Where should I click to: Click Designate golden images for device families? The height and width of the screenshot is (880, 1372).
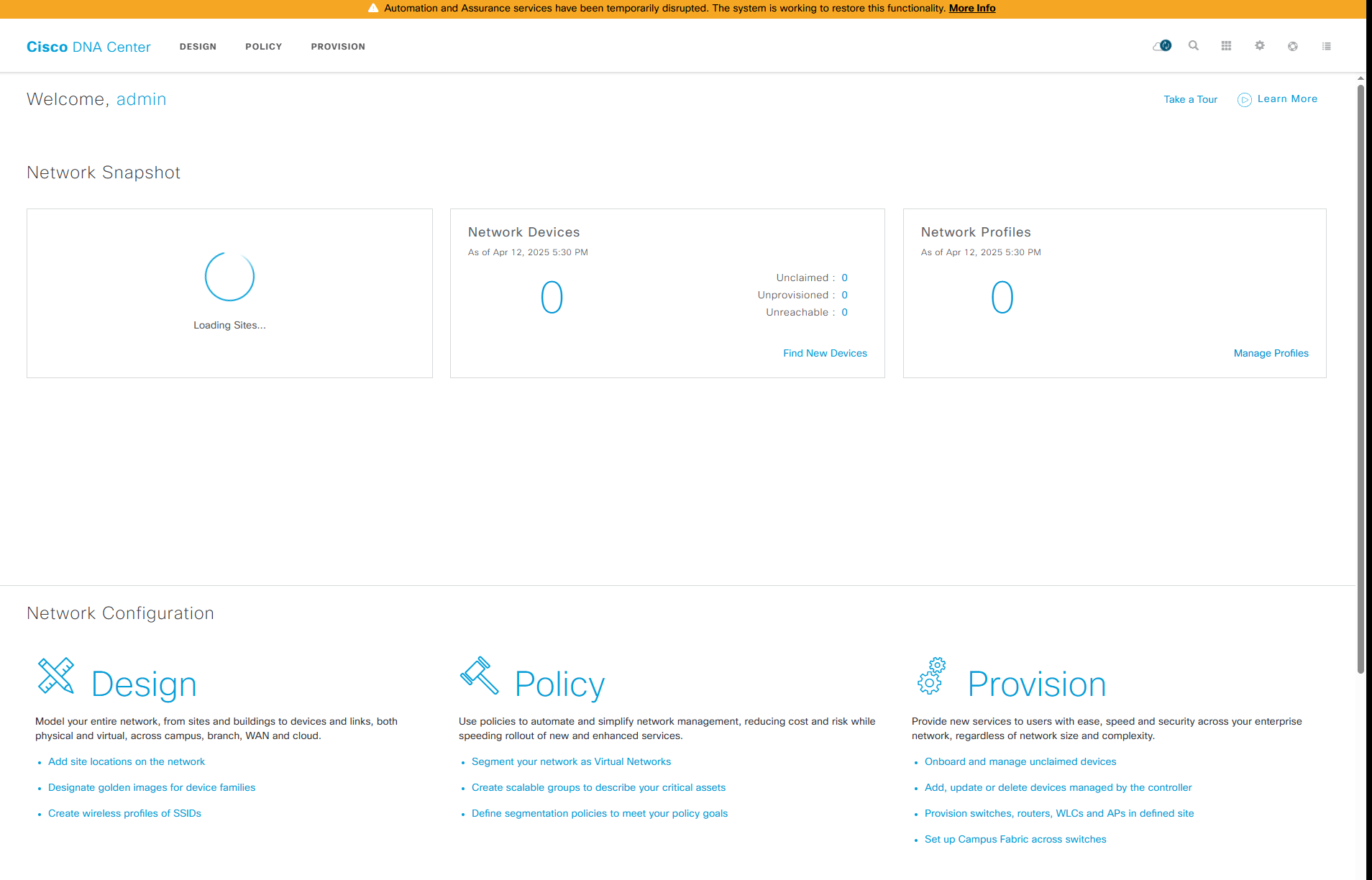(152, 787)
